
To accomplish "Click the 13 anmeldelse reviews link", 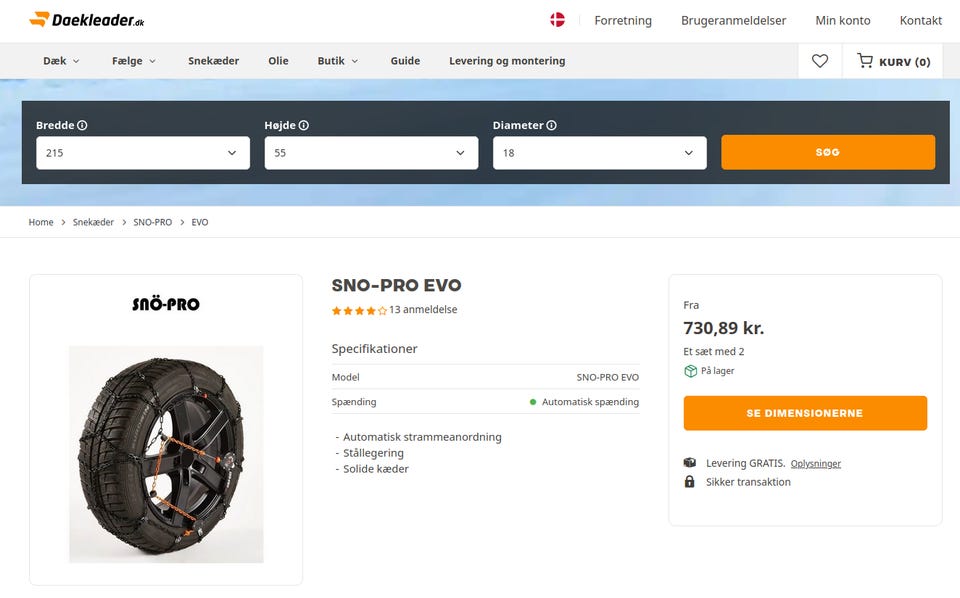I will pos(423,310).
